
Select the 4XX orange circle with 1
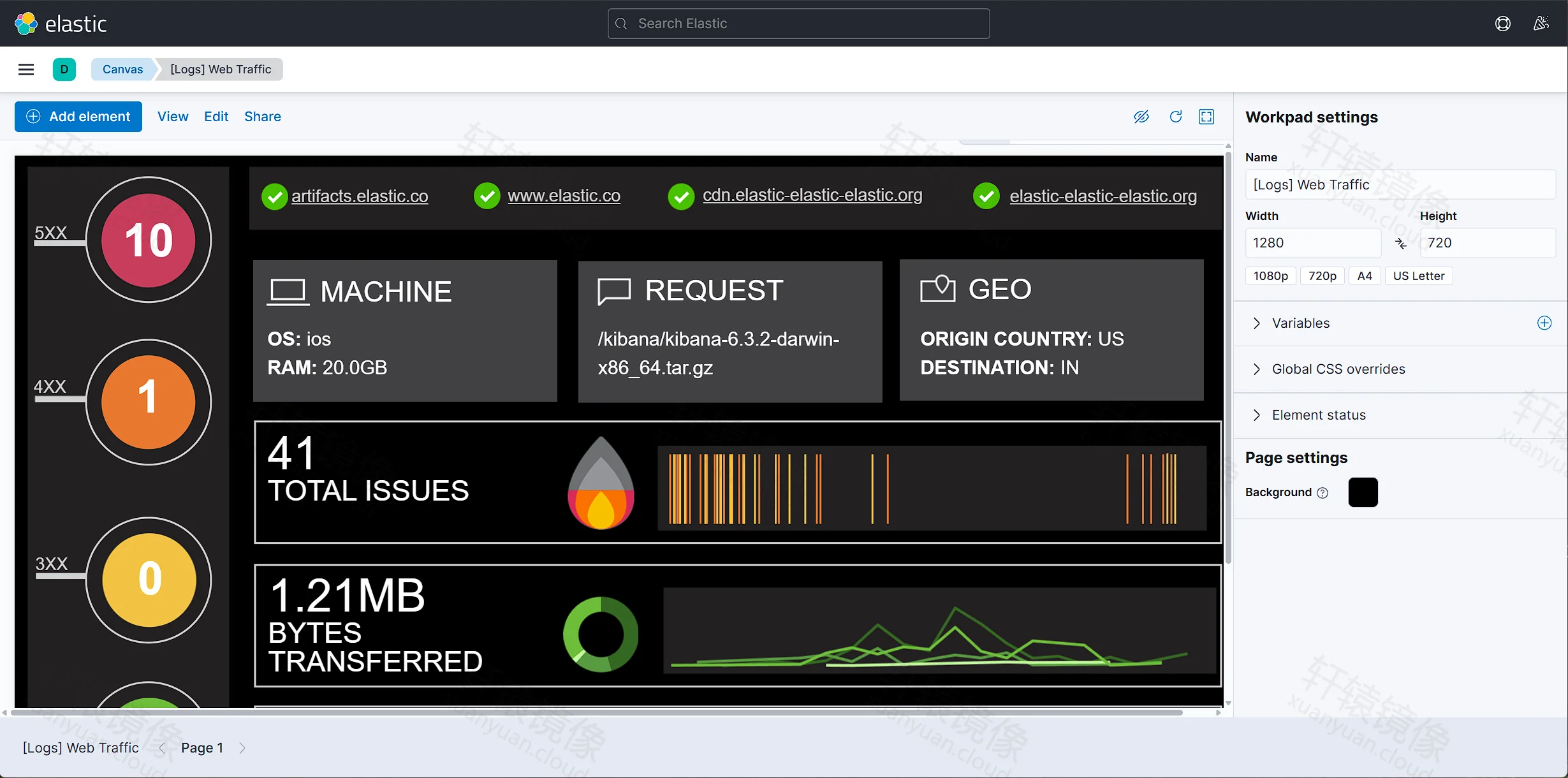click(149, 402)
